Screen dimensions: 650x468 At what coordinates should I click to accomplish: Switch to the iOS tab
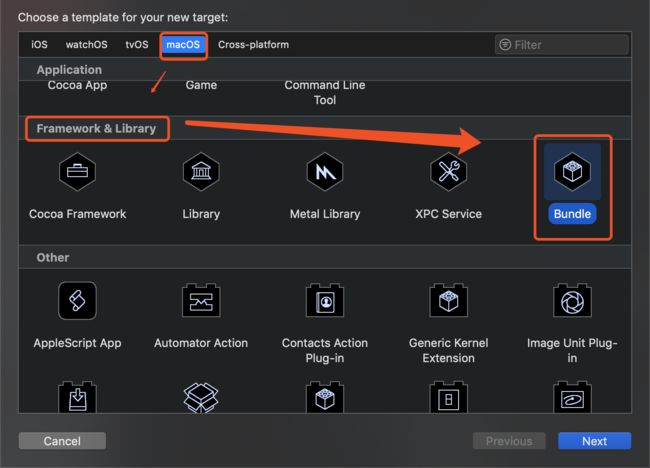pos(39,44)
